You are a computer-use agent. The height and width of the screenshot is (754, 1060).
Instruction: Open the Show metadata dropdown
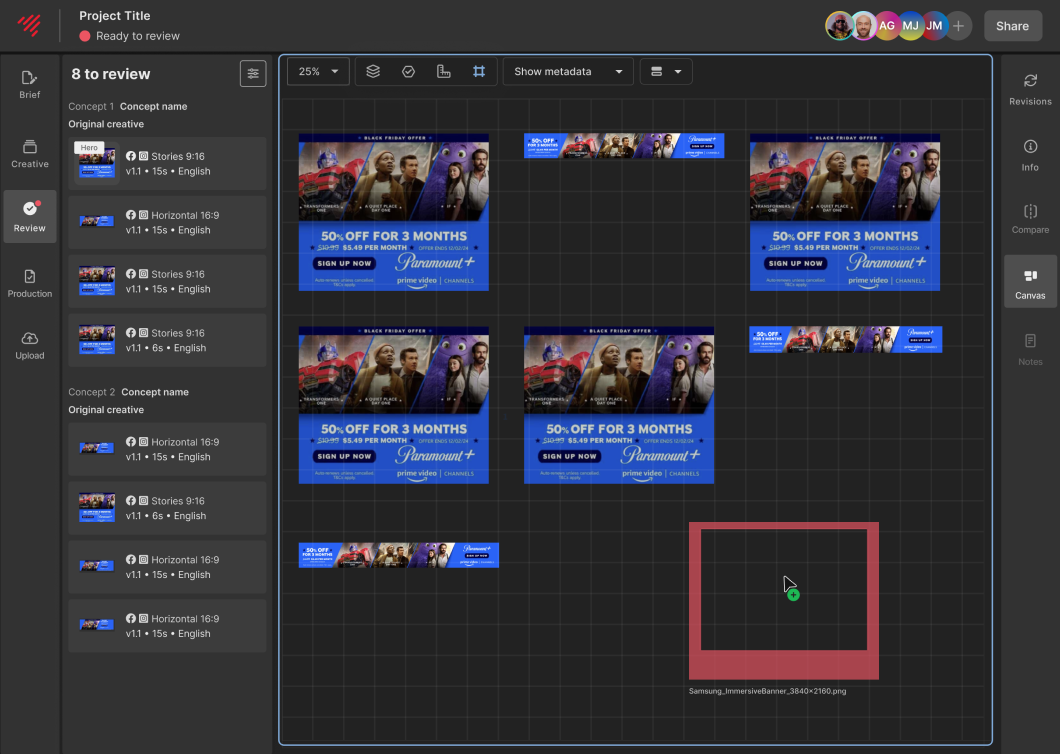tap(568, 72)
